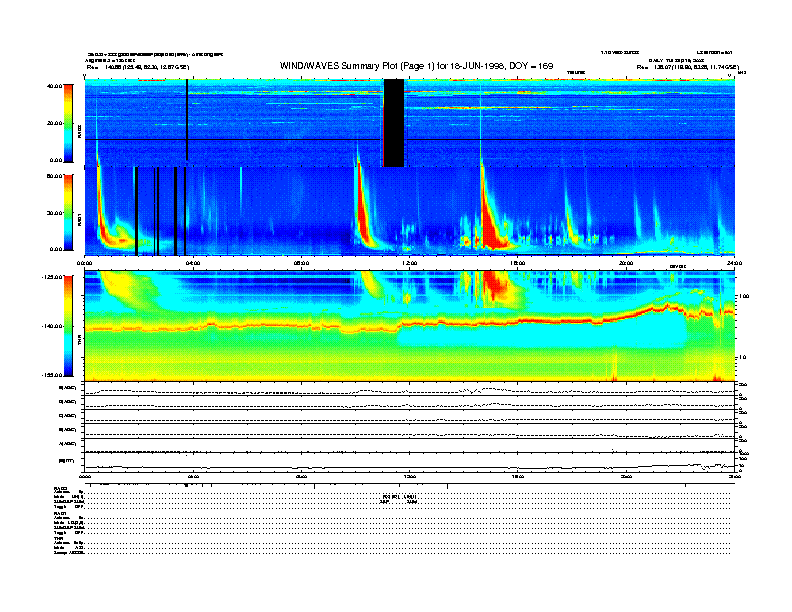Image resolution: width=792 pixels, height=612 pixels.
Task: Click the WIND/WAVES Summary Plot title
Action: pyautogui.click(x=416, y=66)
